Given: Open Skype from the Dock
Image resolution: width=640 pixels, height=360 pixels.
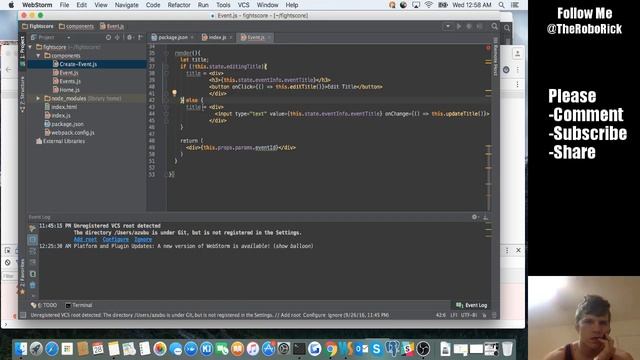Looking at the screenshot, I should [377, 349].
